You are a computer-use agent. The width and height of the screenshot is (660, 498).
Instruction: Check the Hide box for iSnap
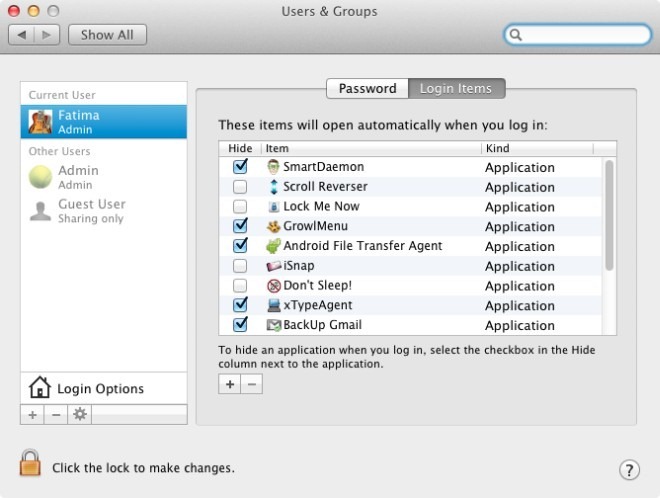tap(240, 266)
